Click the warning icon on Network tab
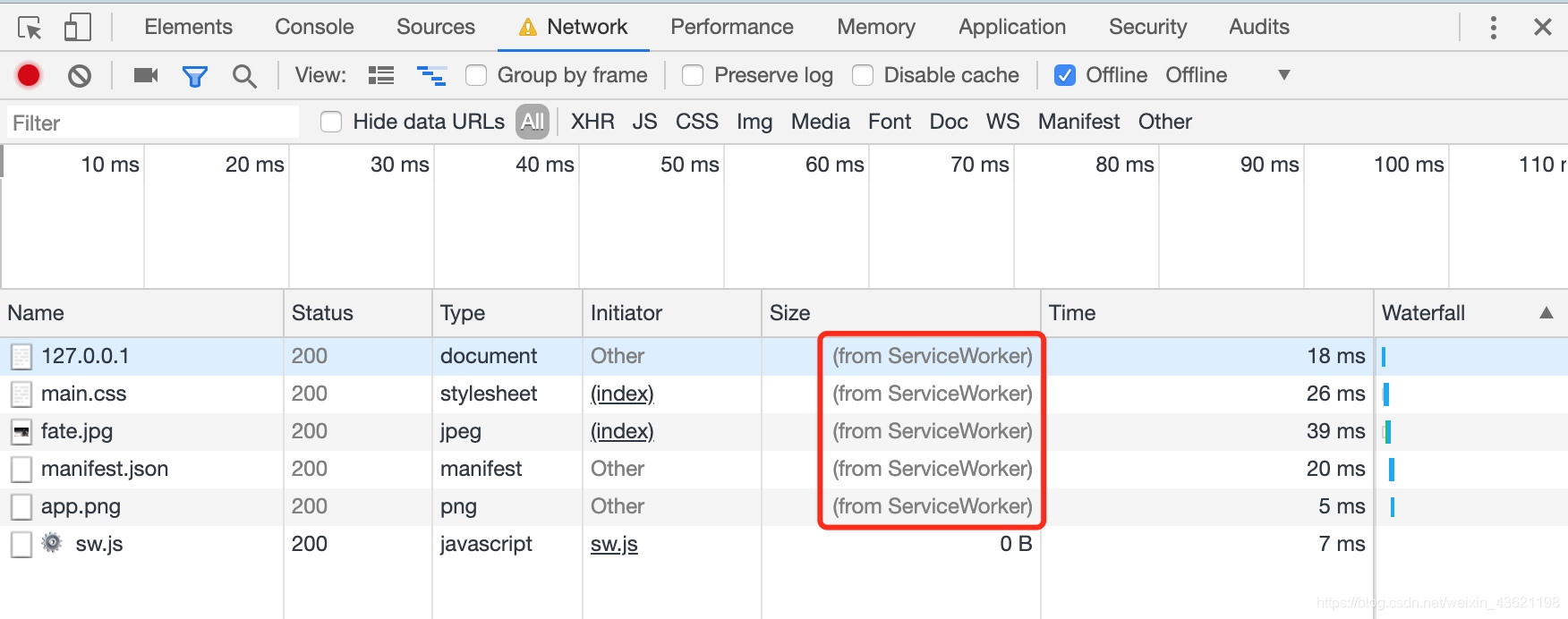Viewport: 1568px width, 619px height. click(528, 28)
